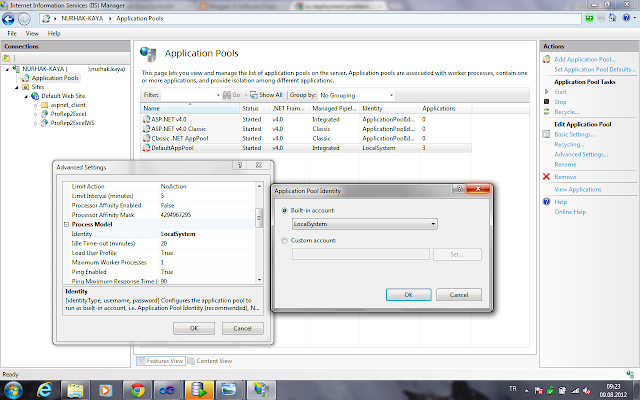The height and width of the screenshot is (400, 640).
Task: Stop the selected application pool
Action: pos(560,102)
